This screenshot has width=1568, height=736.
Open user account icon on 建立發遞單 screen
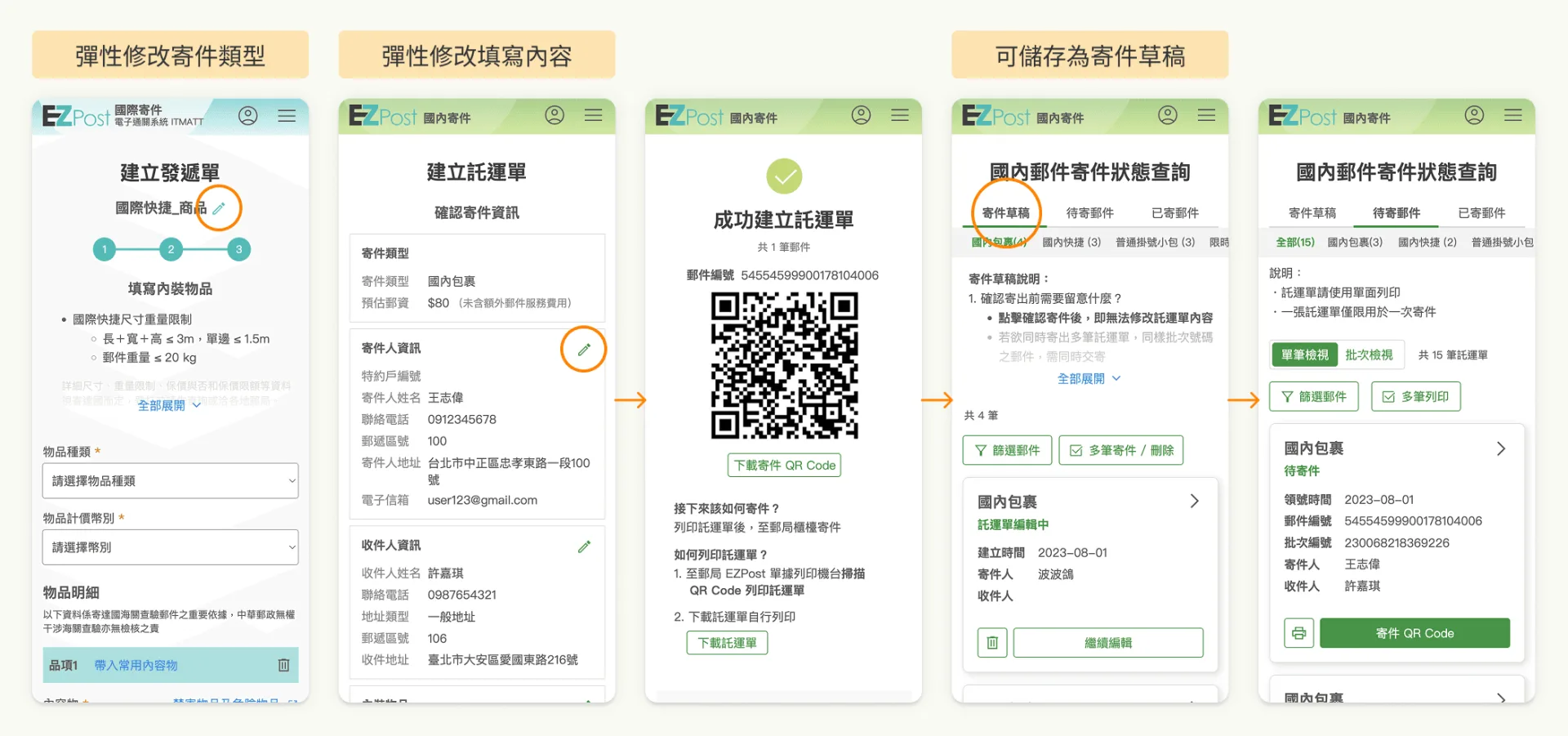click(247, 116)
